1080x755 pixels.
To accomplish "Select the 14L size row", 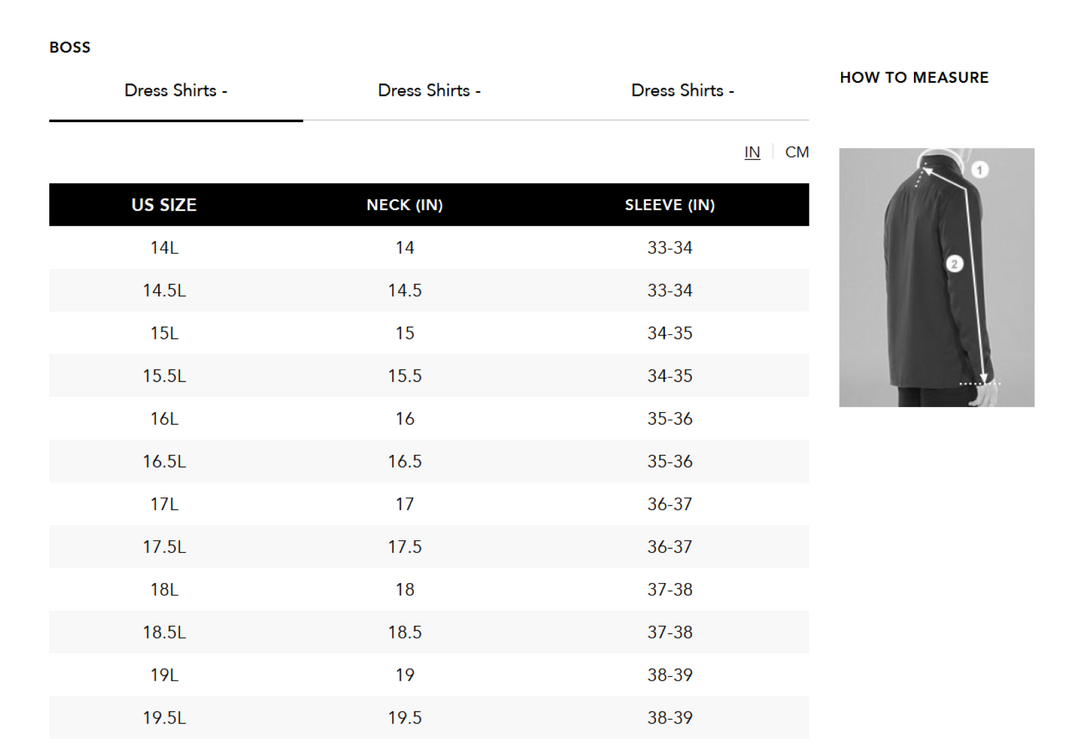I will pyautogui.click(x=164, y=247).
